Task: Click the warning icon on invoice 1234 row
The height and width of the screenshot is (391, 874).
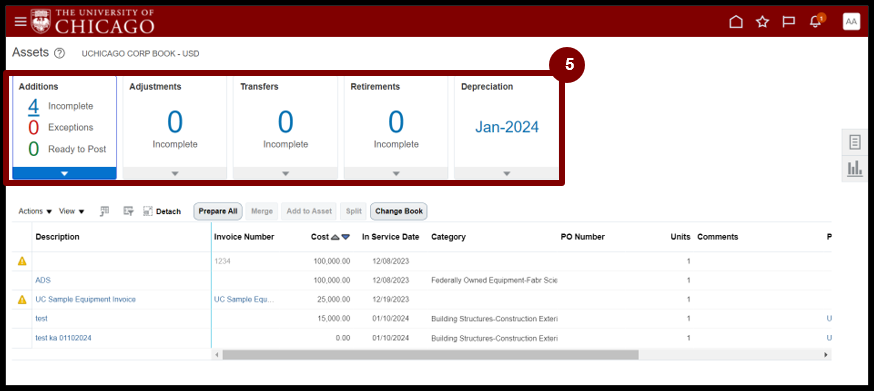Action: tap(22, 261)
